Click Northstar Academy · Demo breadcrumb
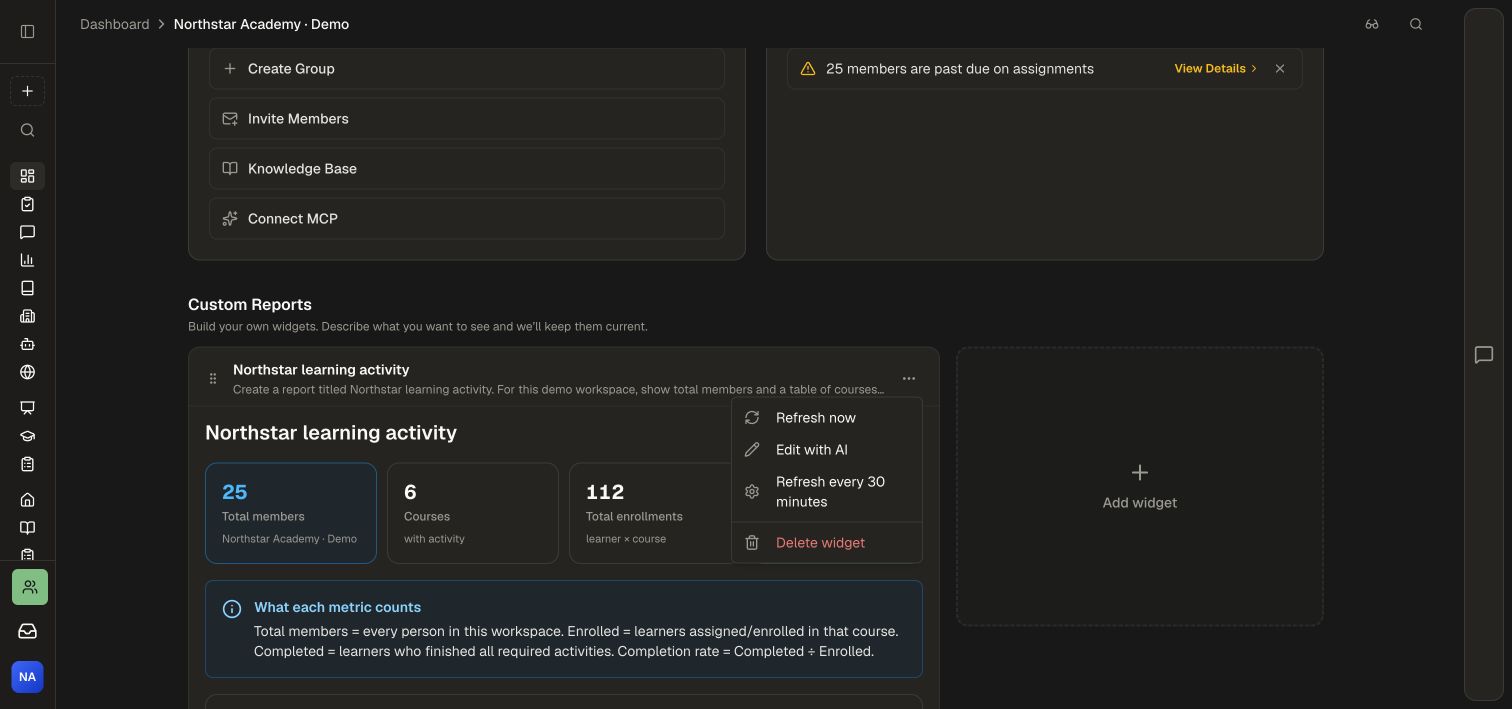 tap(261, 24)
